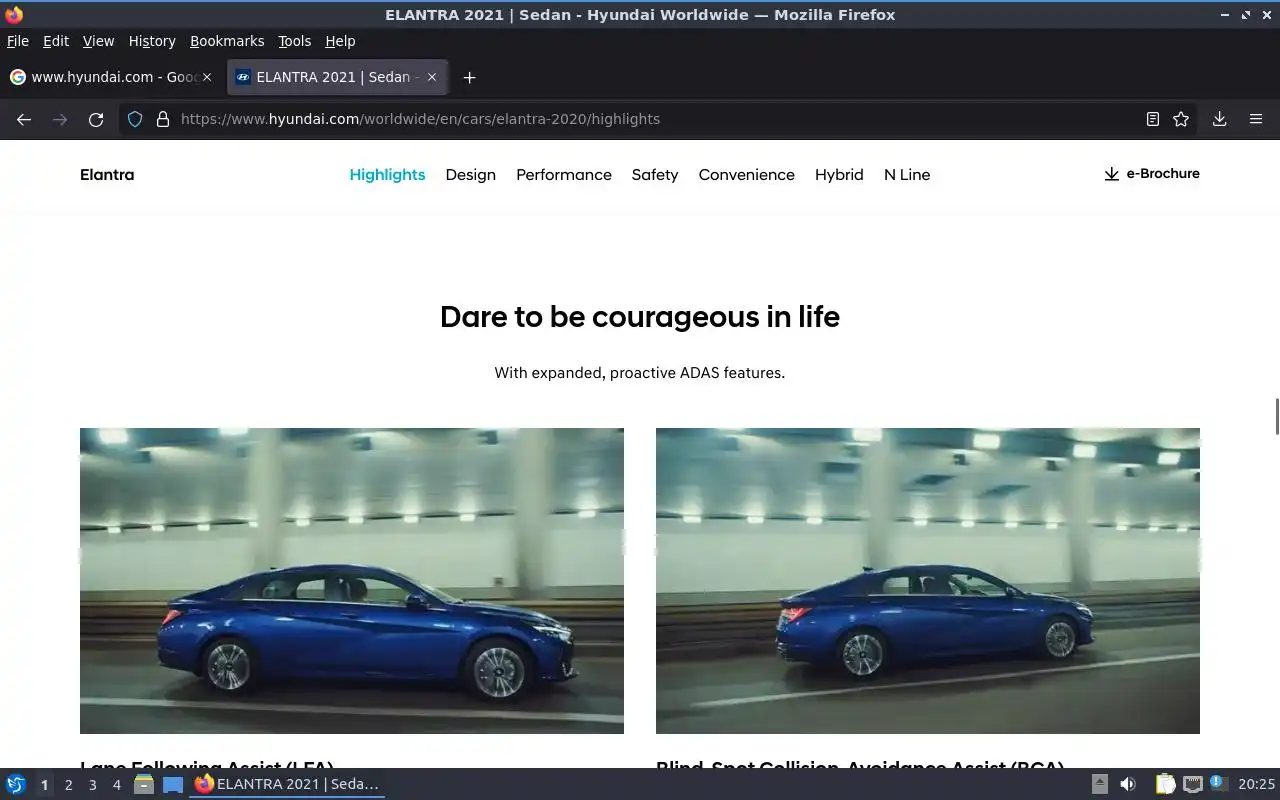Open the volume speaker tray icon
Screen dimensions: 1280x800
pos(1128,784)
